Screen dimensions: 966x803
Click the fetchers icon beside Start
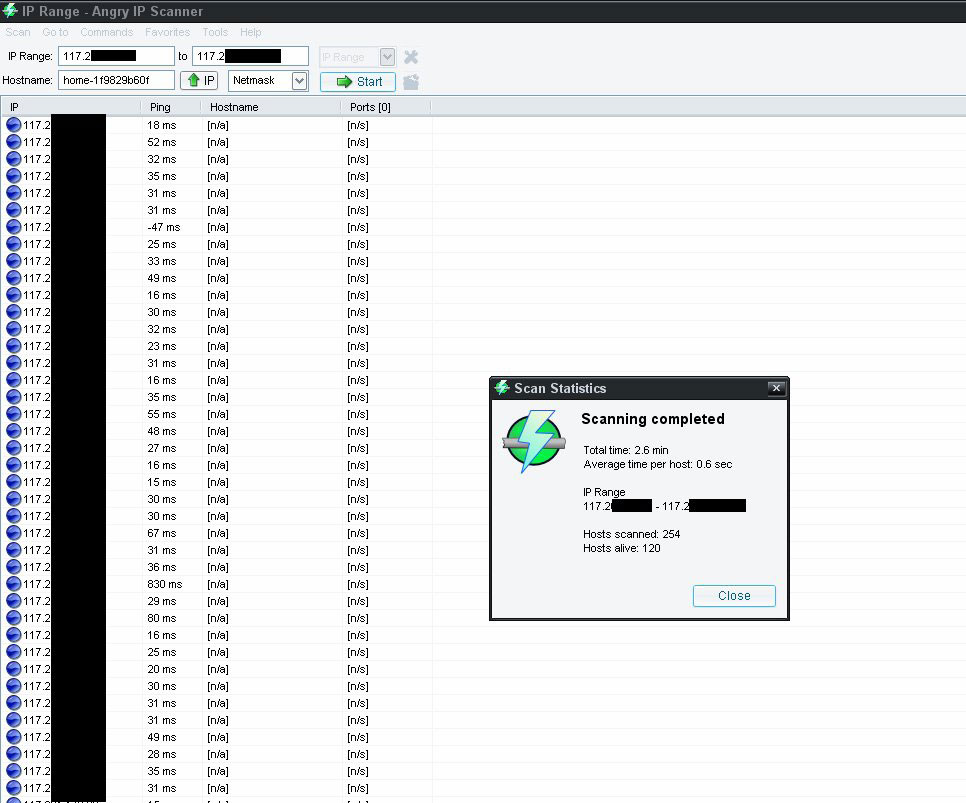coord(411,82)
